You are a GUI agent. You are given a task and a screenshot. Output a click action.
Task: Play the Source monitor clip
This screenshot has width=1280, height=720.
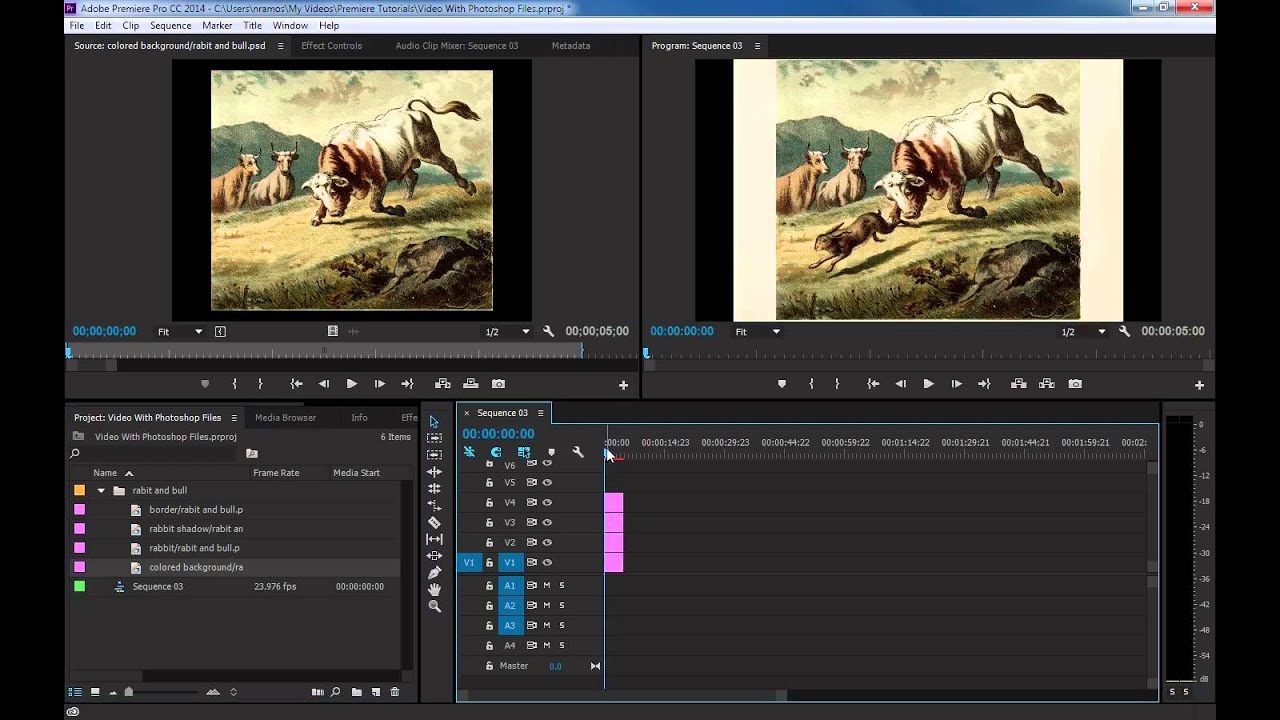(351, 384)
